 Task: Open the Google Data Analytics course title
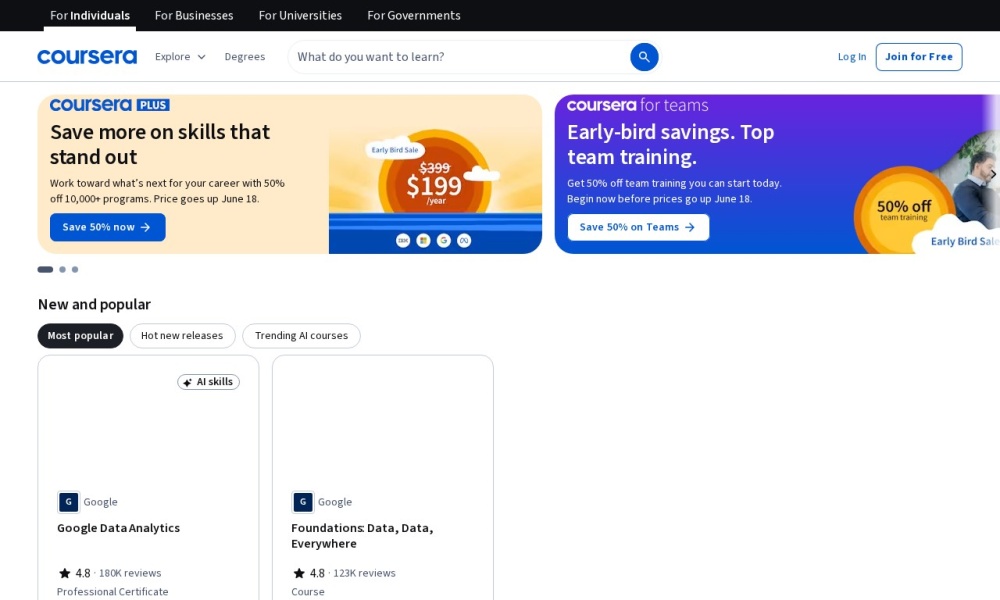coord(119,528)
